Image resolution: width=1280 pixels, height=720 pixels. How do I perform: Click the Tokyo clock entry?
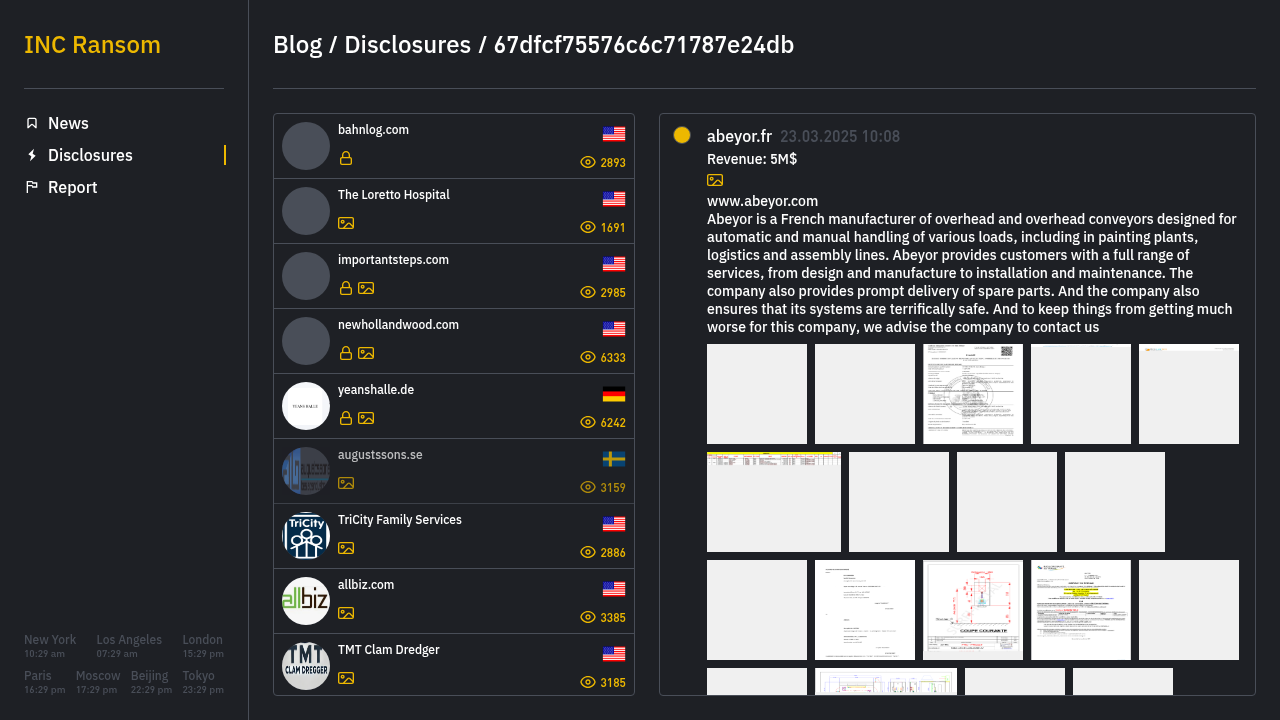(203, 682)
